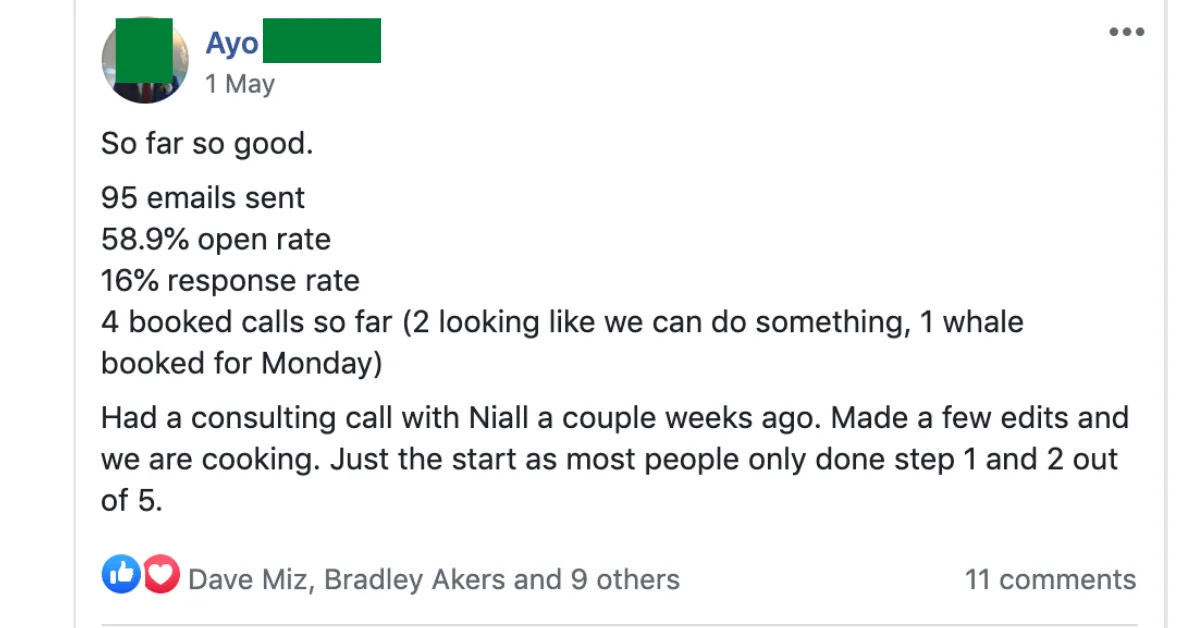Click the red heart Love reaction icon

(x=162, y=576)
